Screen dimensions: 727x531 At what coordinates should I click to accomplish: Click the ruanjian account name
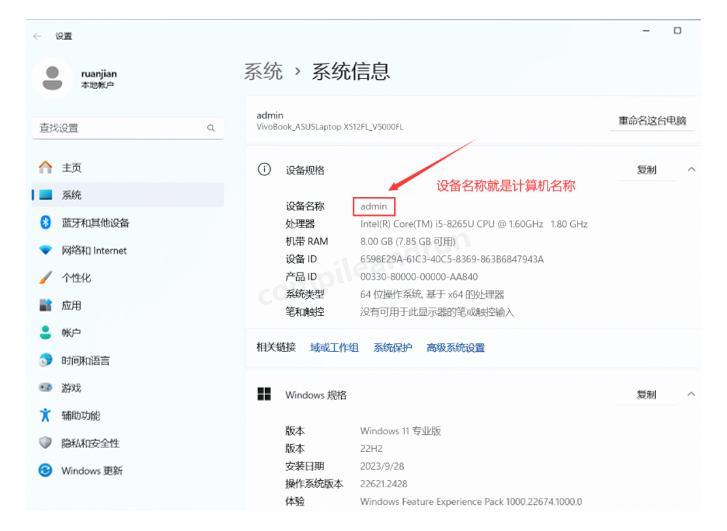pyautogui.click(x=99, y=74)
